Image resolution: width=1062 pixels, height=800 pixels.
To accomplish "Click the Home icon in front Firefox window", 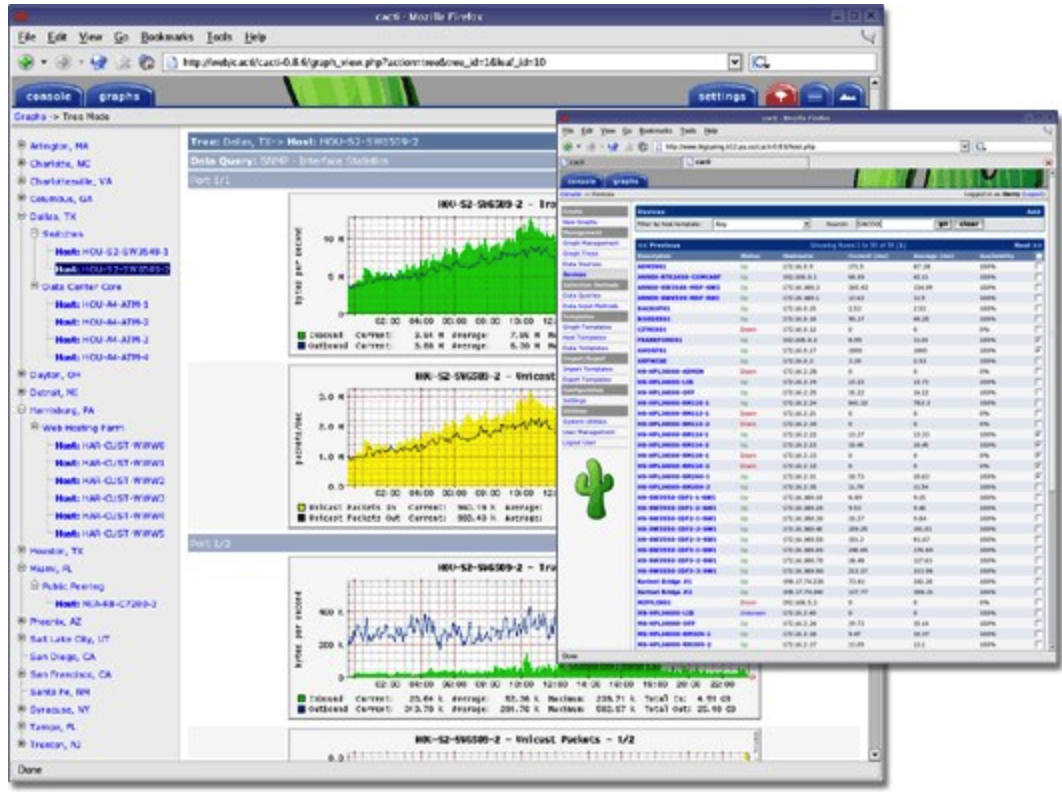I will pyautogui.click(x=643, y=146).
